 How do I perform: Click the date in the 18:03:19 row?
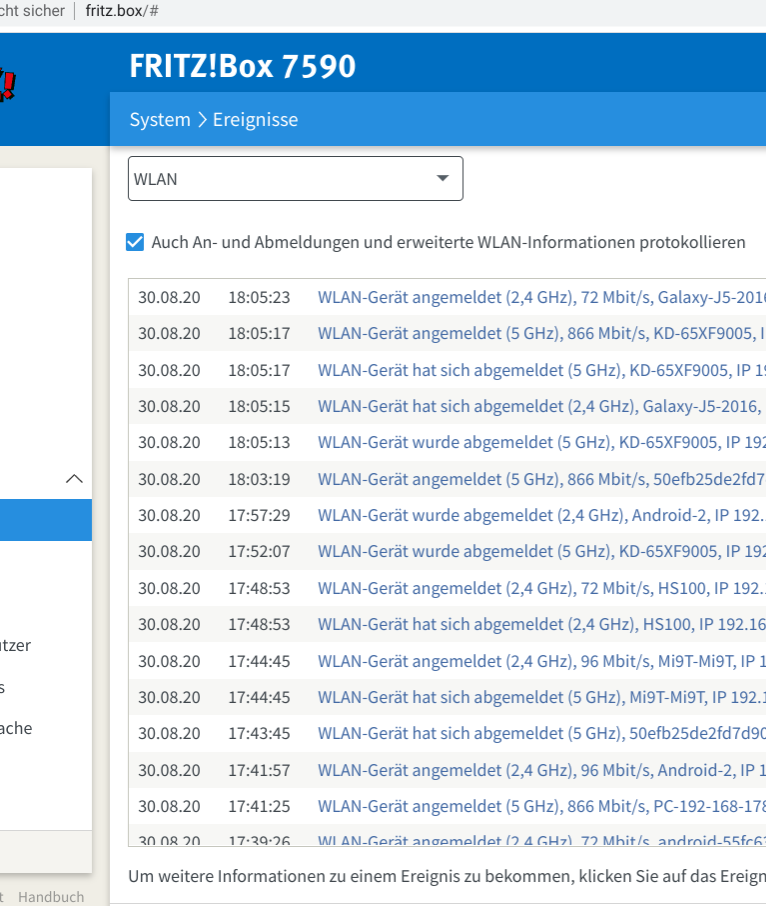[169, 479]
